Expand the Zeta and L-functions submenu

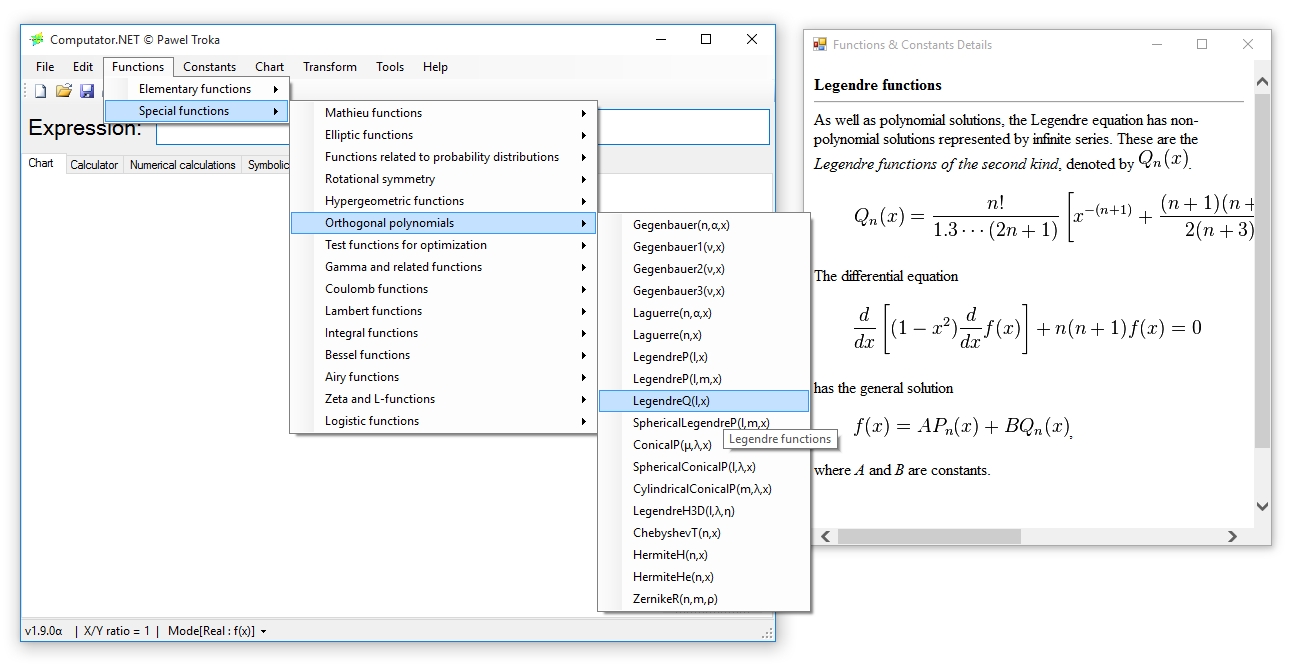point(443,399)
